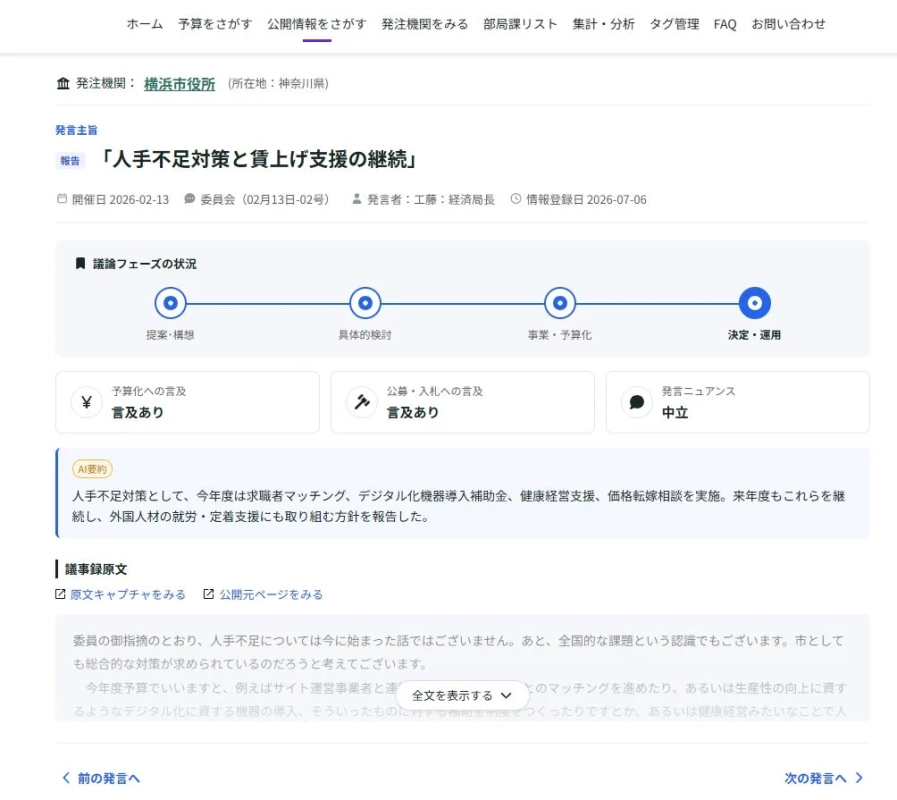This screenshot has width=897, height=800.
Task: Click the bookmark icon beside 議論フェーズの状況
Action: 80,263
